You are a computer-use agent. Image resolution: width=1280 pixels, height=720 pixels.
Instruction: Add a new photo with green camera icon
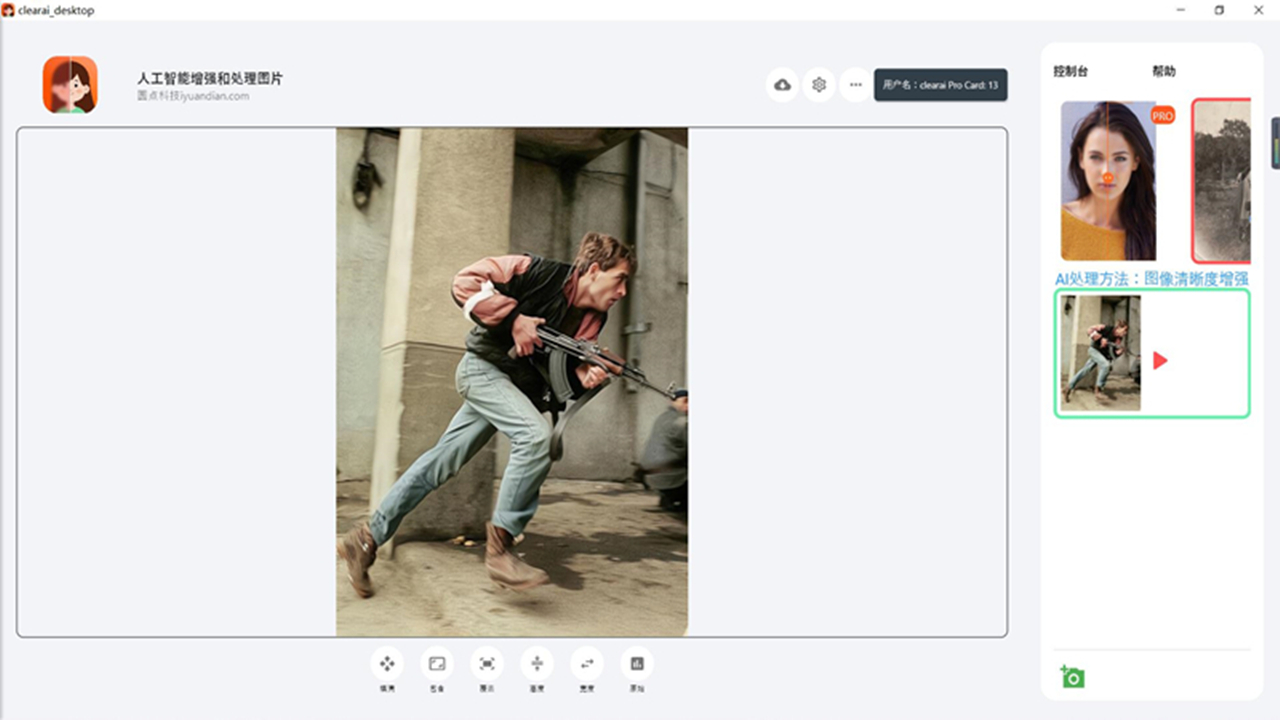(x=1072, y=677)
